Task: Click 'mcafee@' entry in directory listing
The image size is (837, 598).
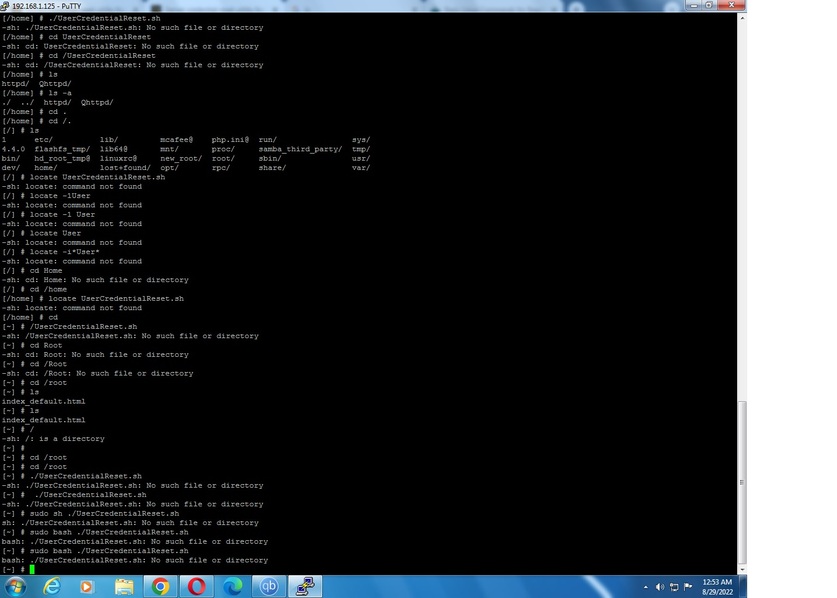Action: click(176, 139)
